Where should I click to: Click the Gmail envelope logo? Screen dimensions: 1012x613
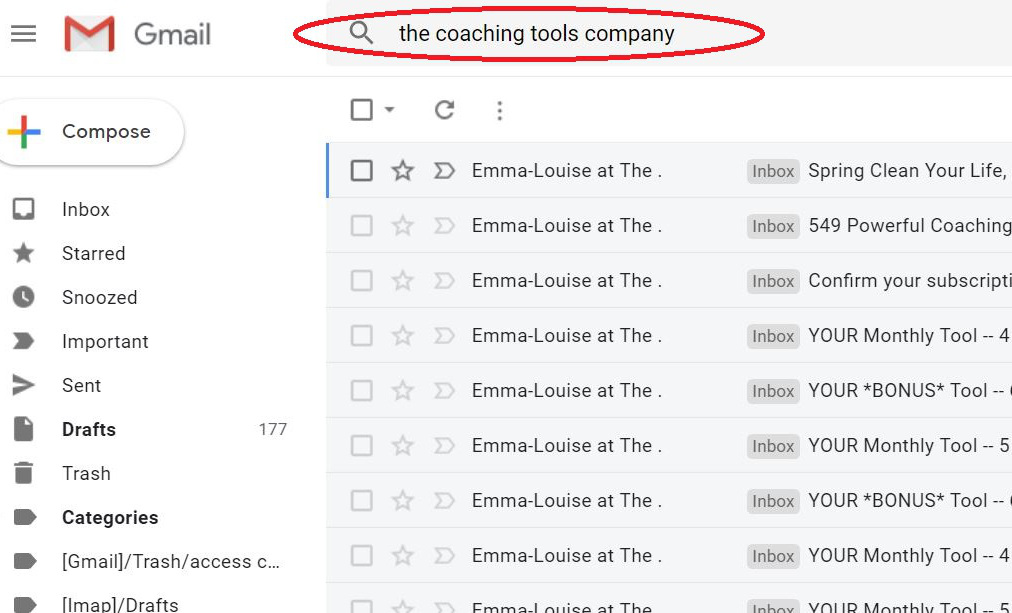[89, 34]
